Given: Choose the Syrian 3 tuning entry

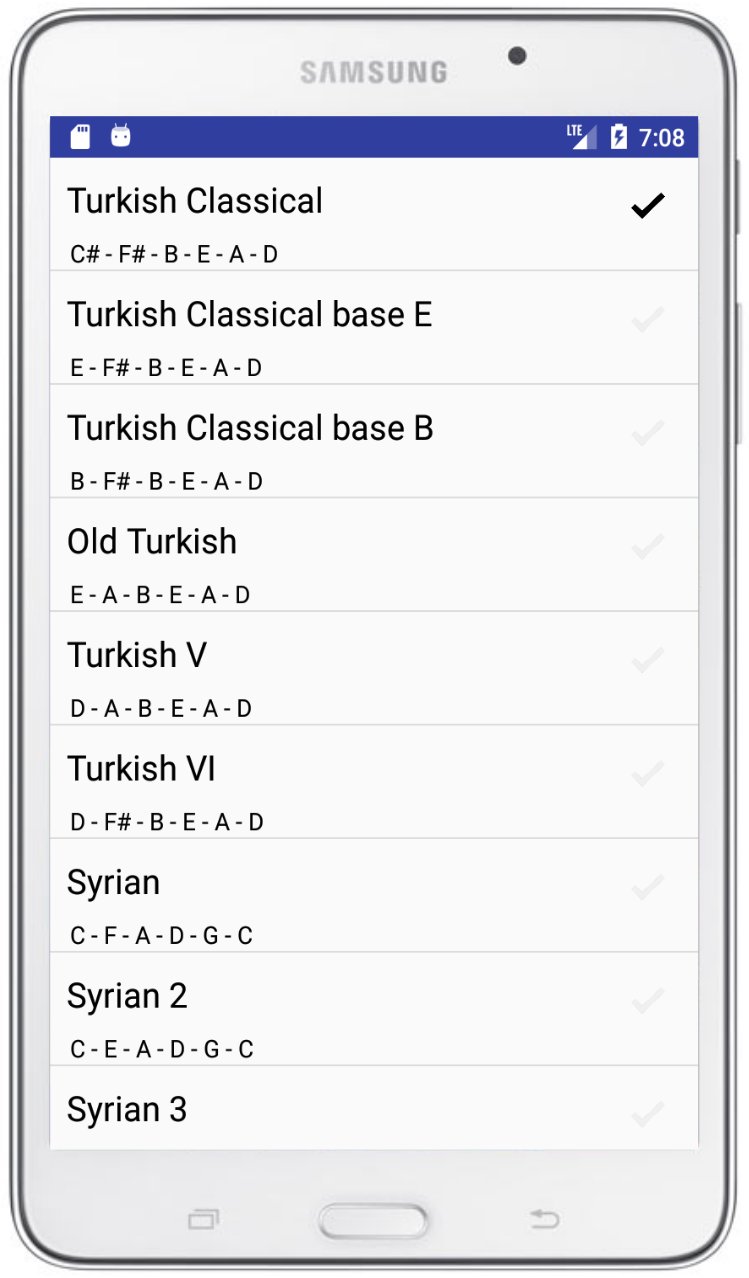Looking at the screenshot, I should pos(127,1110).
